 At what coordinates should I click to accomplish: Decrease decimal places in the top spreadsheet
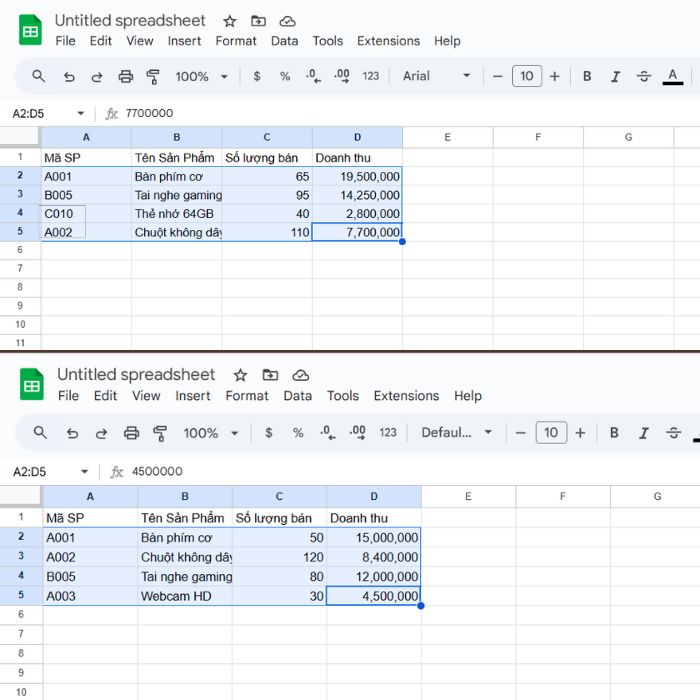313,76
